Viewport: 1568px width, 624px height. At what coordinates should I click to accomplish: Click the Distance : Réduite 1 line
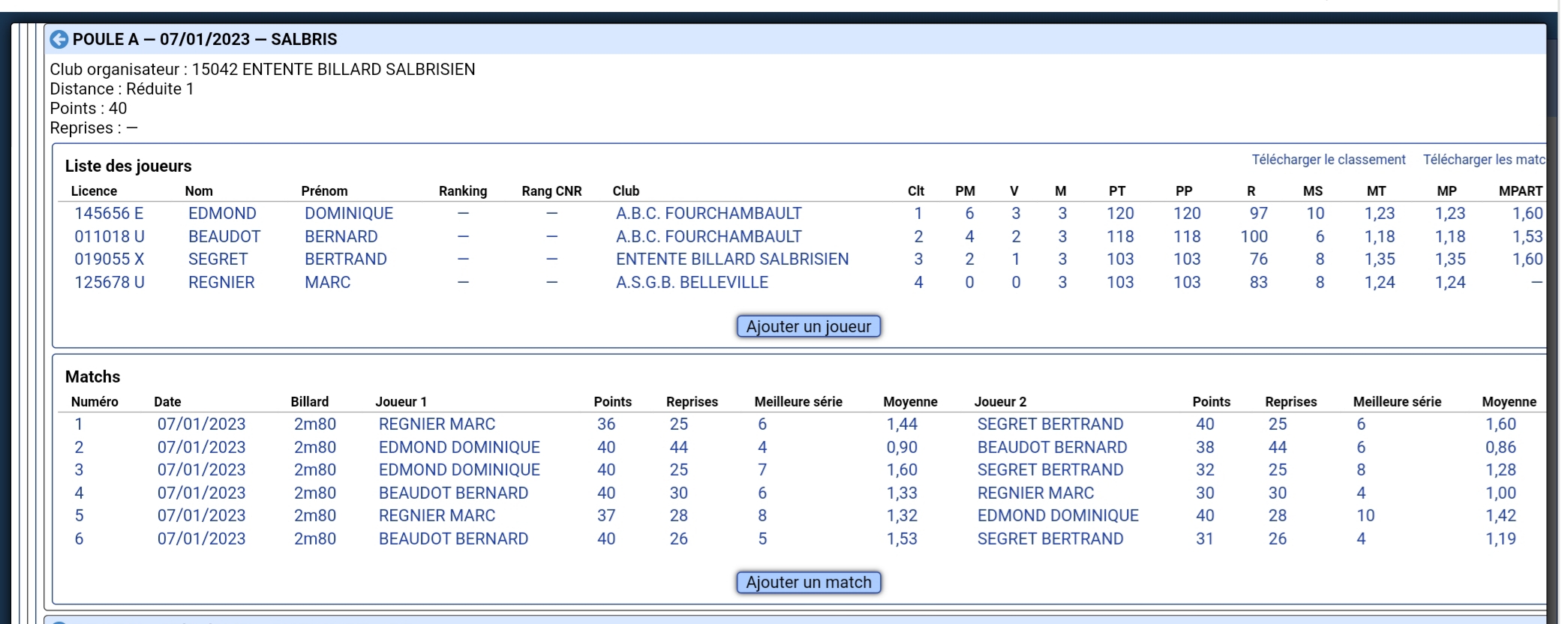[122, 89]
